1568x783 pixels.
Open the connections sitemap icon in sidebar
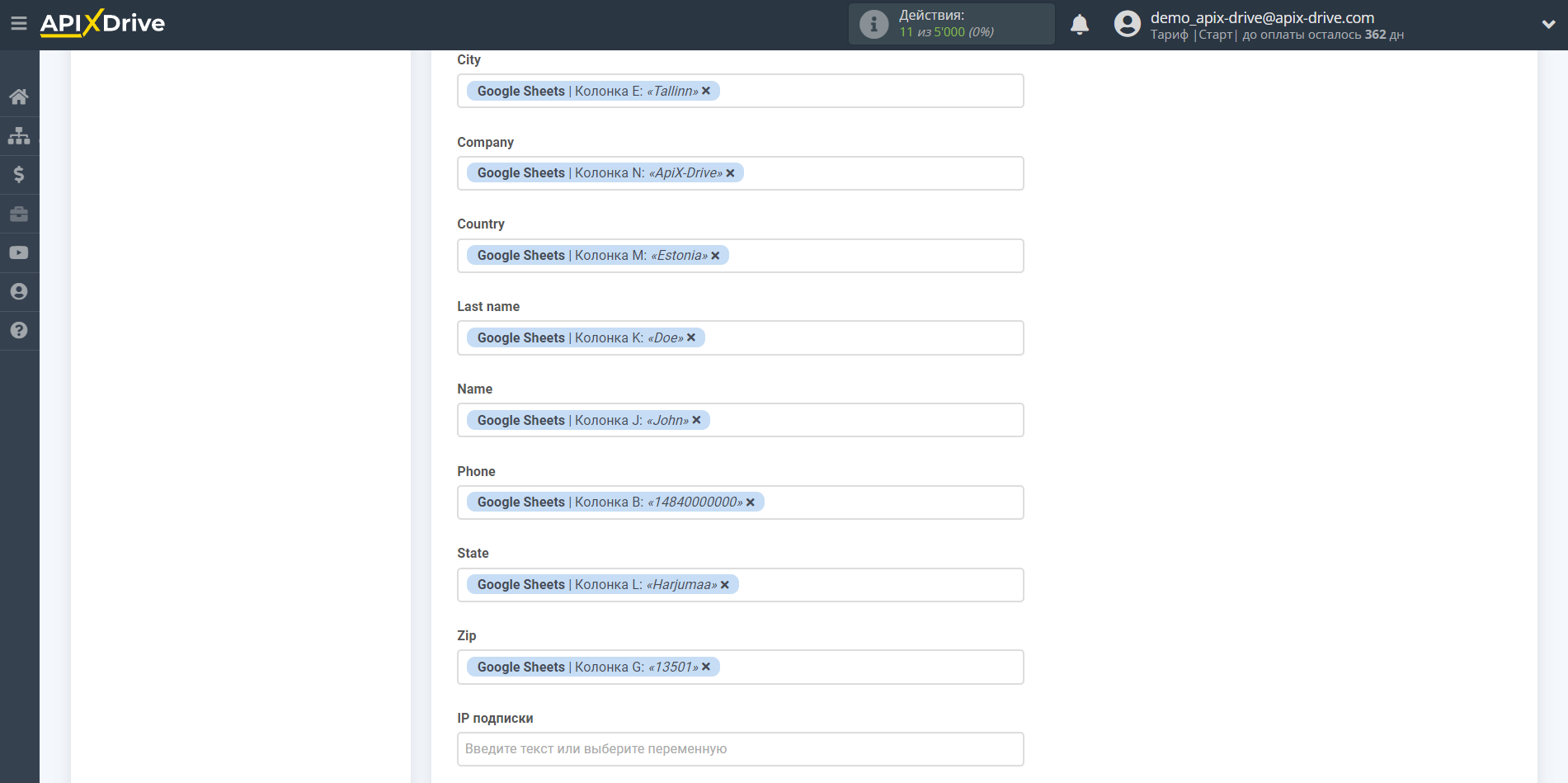[x=19, y=135]
